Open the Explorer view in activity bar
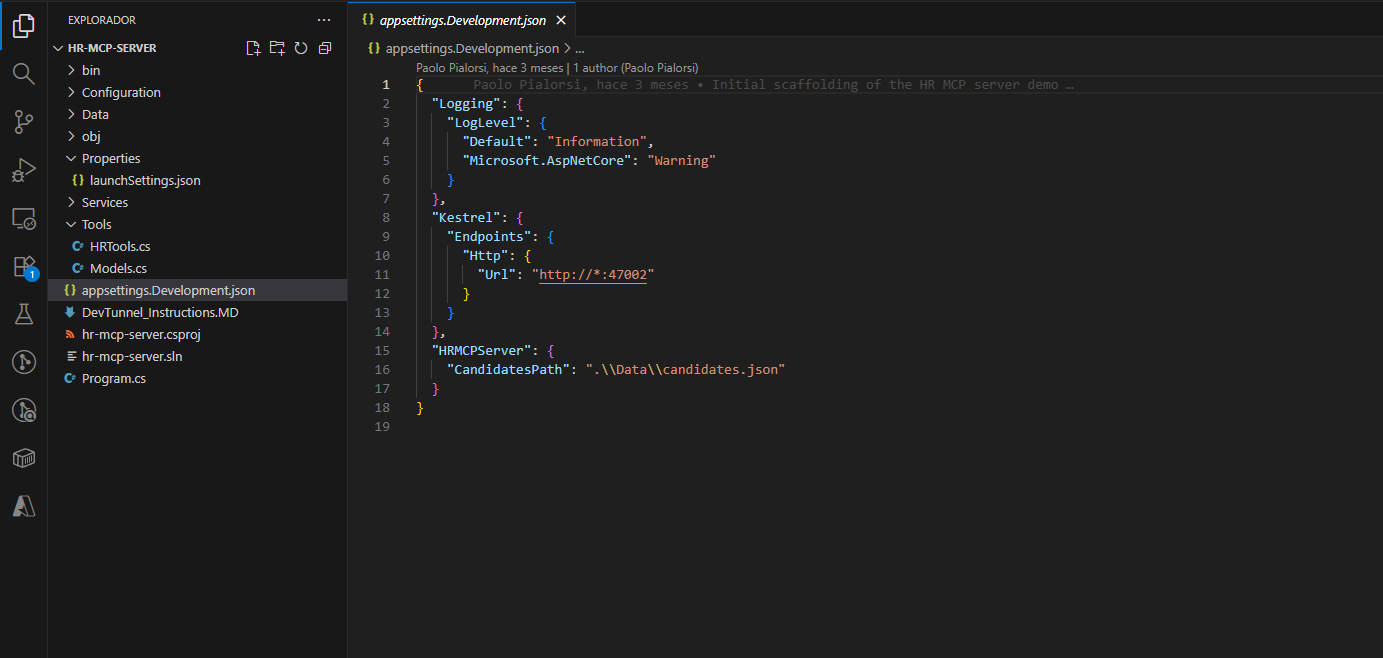Viewport: 1383px width, 658px height. tap(24, 26)
